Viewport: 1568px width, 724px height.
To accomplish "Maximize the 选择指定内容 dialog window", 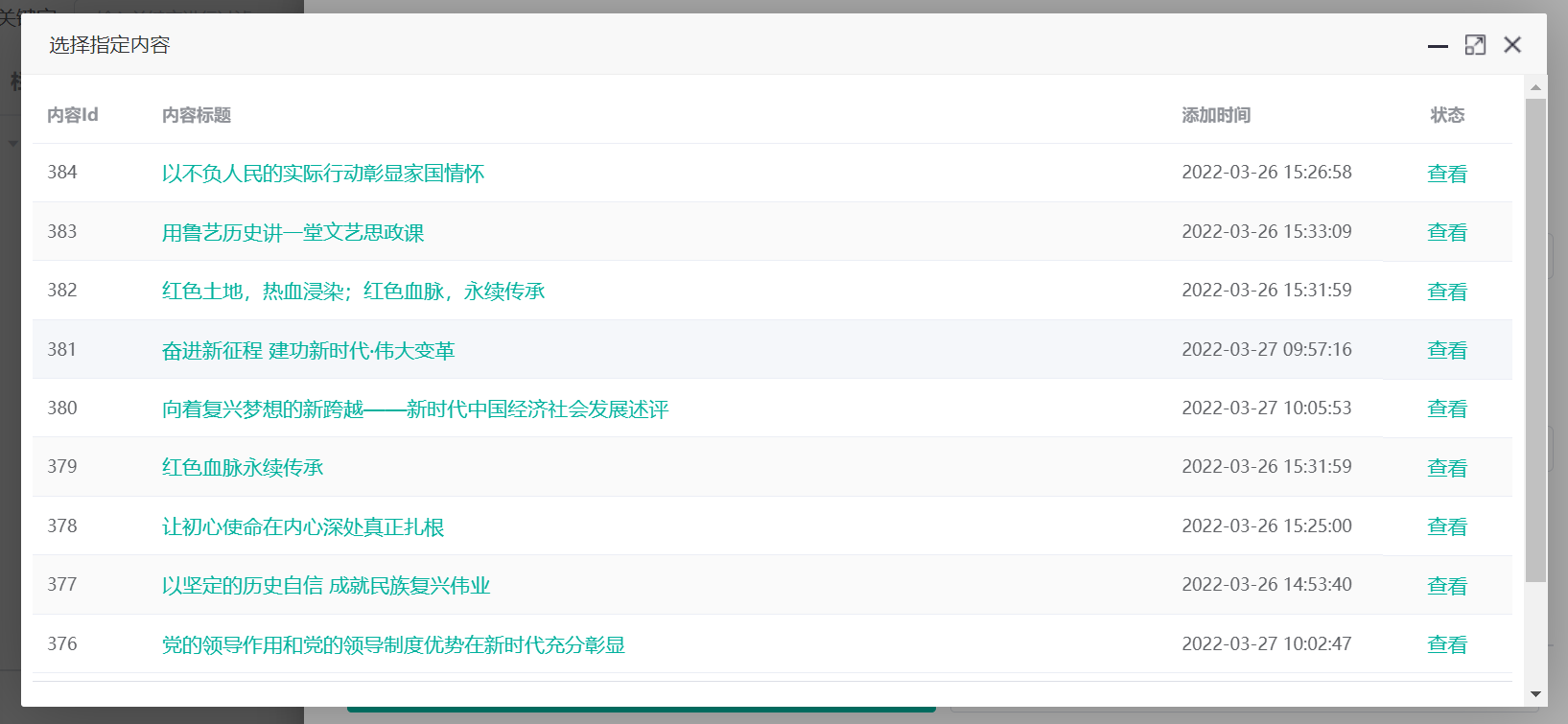I will pos(1475,45).
